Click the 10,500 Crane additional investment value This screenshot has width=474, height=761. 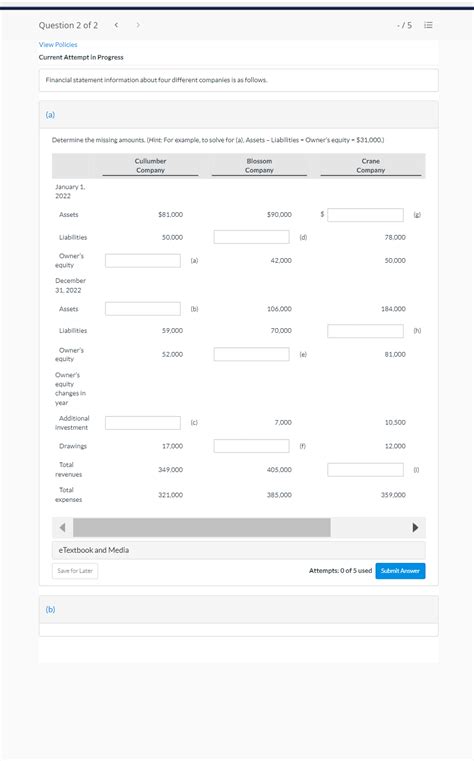pos(395,422)
